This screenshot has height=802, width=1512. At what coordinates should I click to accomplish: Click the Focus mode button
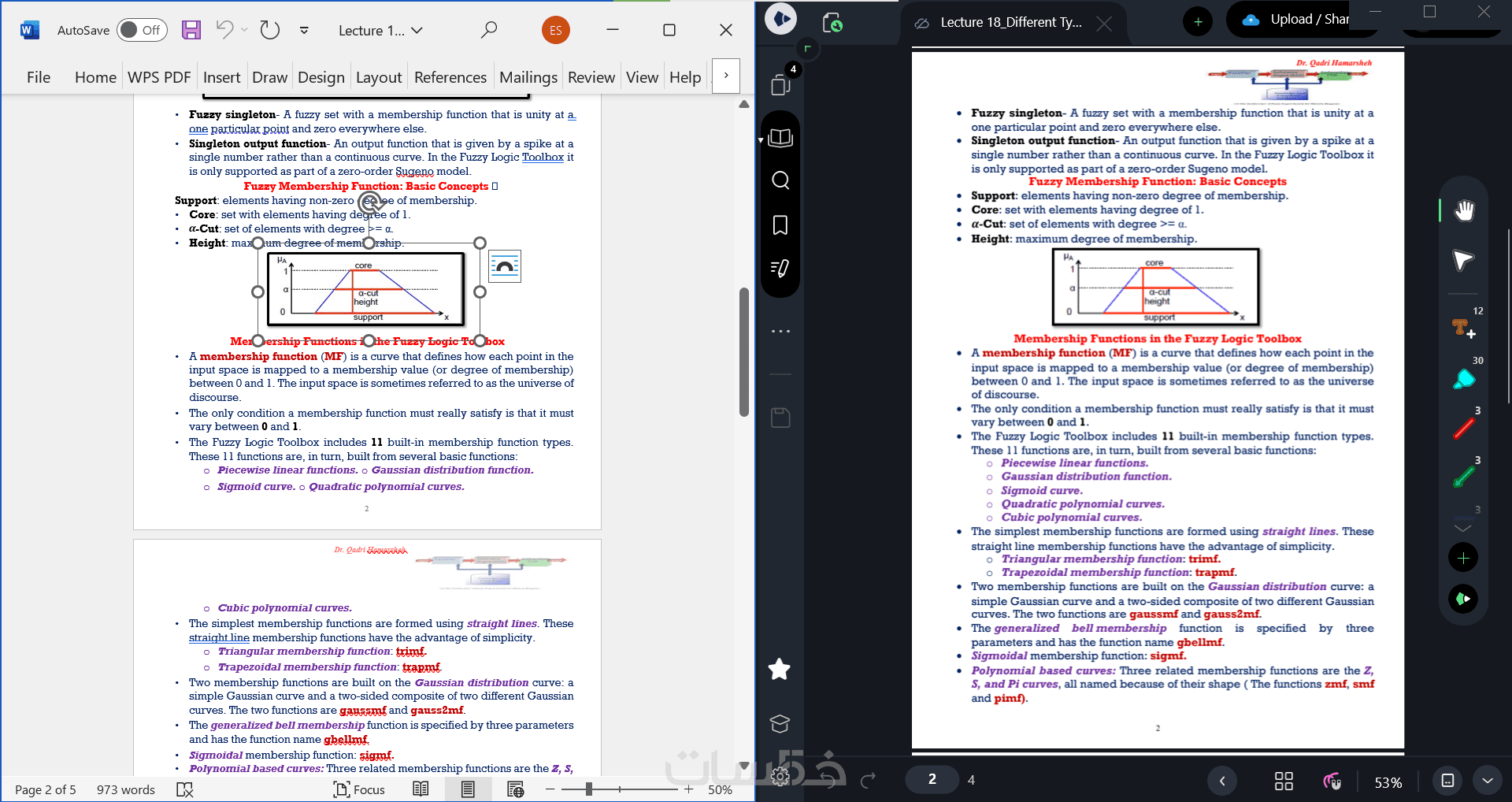pos(359,789)
